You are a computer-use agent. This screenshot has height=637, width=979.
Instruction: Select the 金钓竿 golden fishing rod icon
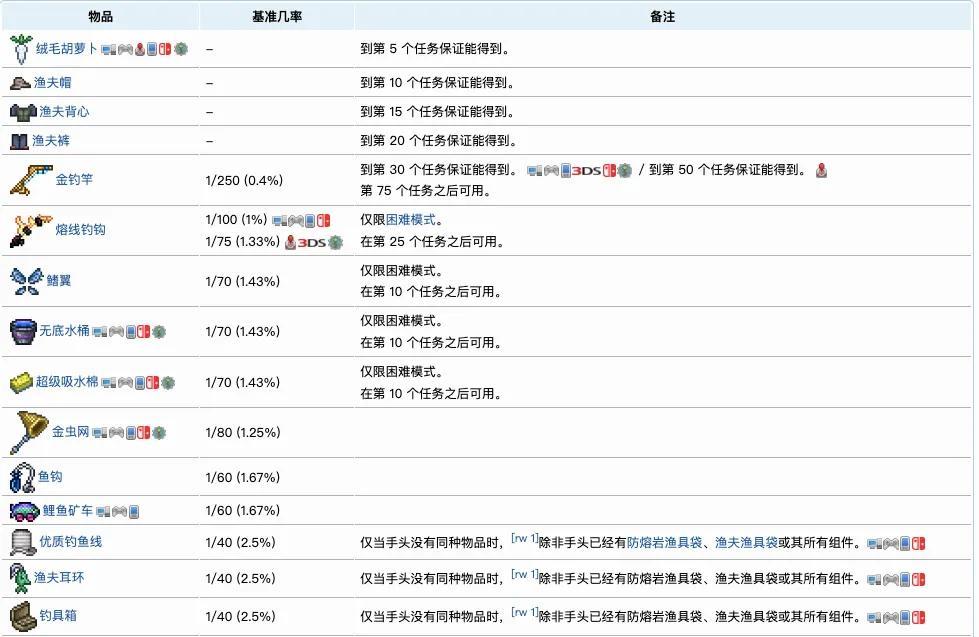point(29,180)
